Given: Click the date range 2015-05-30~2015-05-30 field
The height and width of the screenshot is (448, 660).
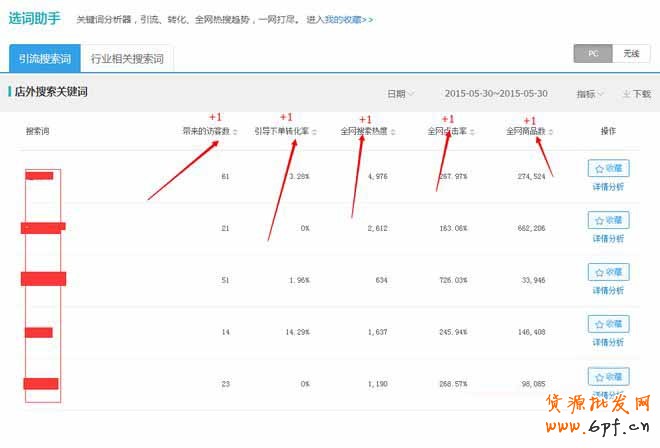Looking at the screenshot, I should point(496,93).
